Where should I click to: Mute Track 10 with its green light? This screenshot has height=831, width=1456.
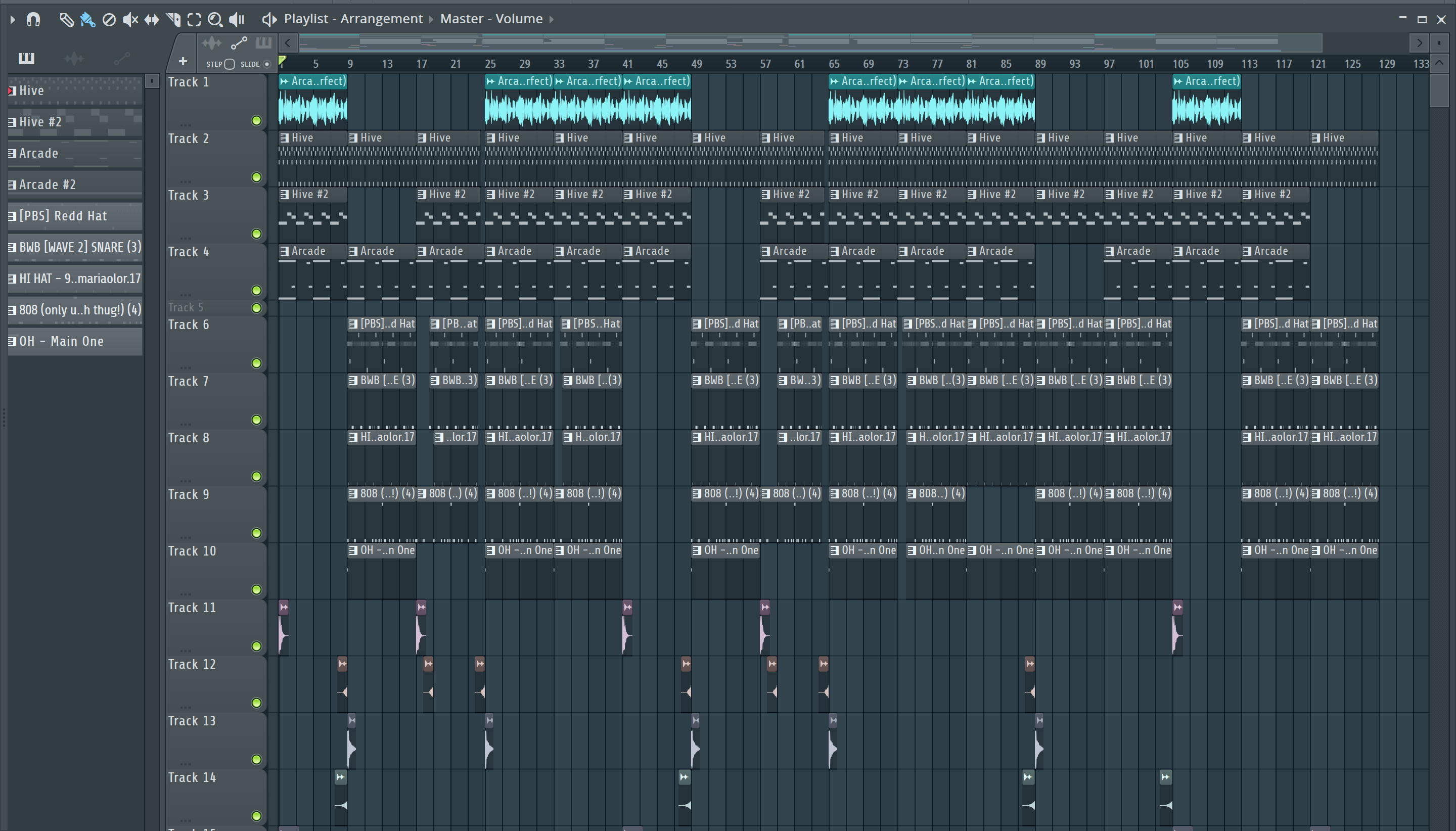(x=256, y=589)
